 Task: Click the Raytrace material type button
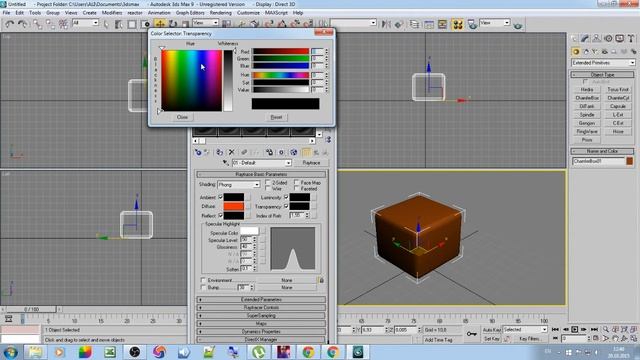pyautogui.click(x=311, y=163)
